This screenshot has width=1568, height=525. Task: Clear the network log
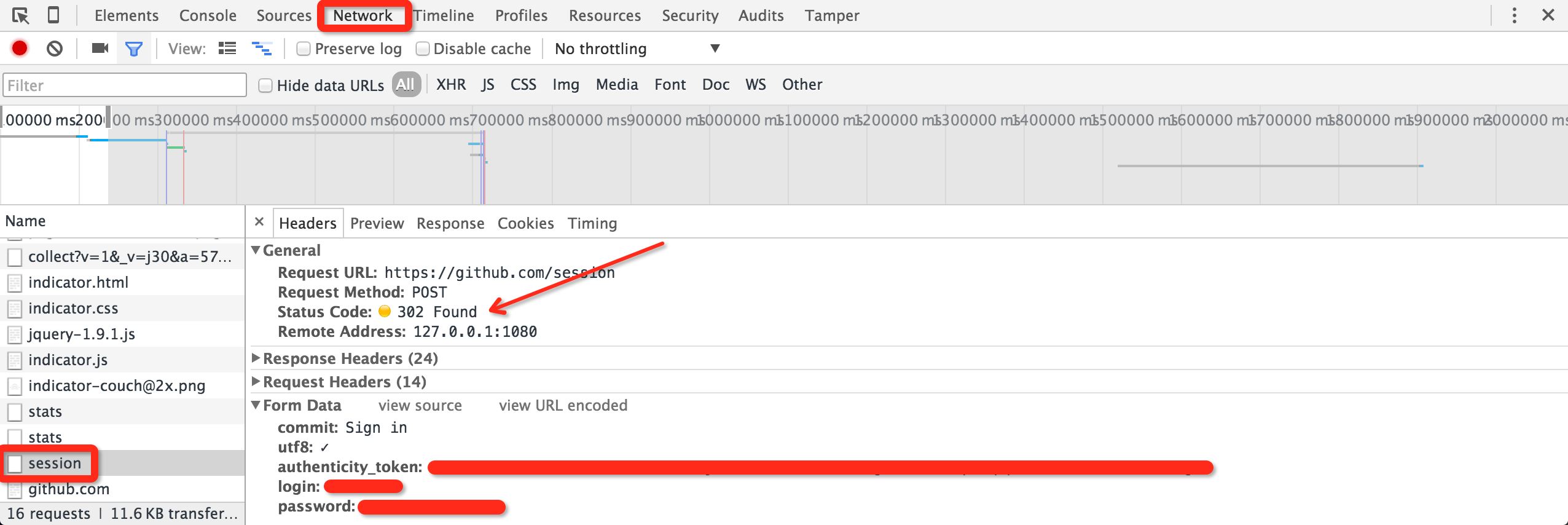55,49
